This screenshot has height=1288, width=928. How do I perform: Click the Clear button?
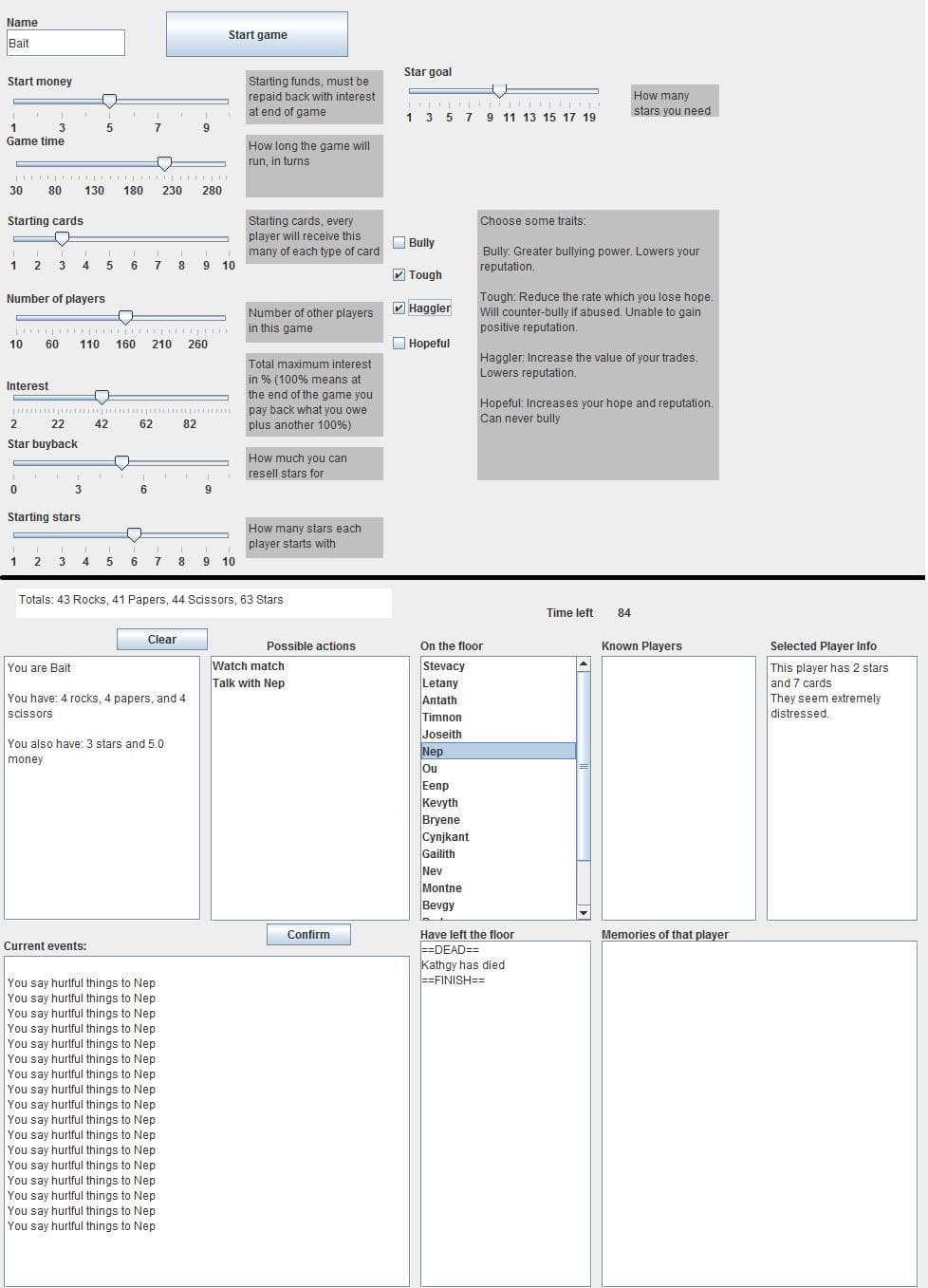coord(161,639)
